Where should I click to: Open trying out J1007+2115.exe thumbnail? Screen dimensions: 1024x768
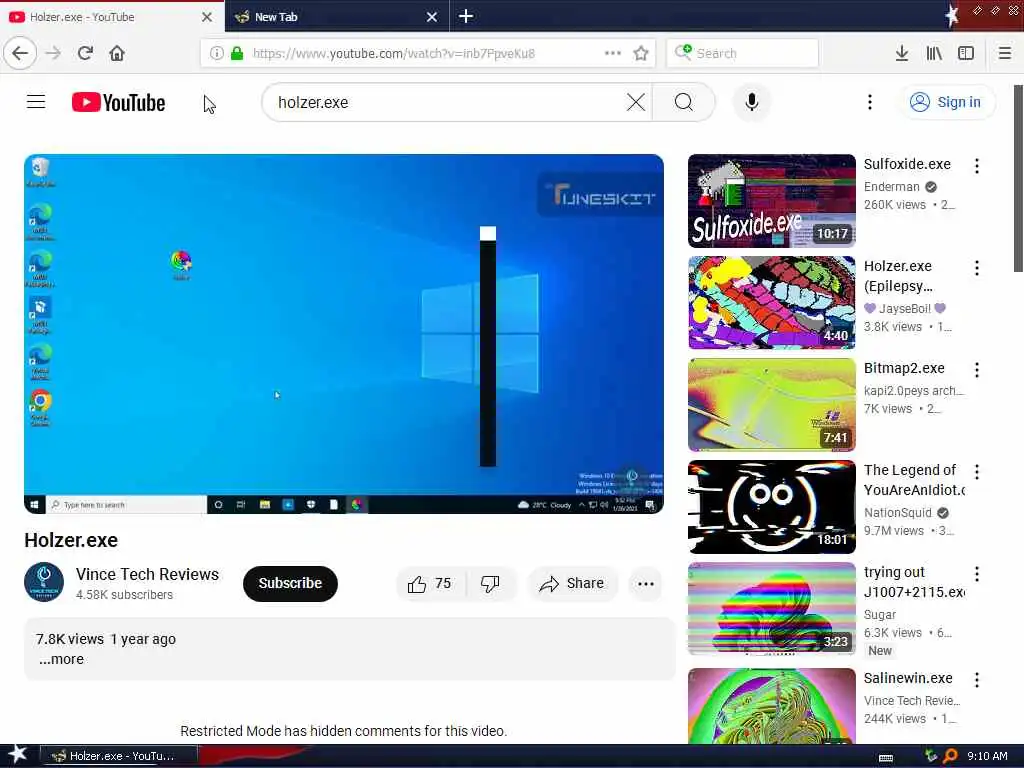point(771,609)
